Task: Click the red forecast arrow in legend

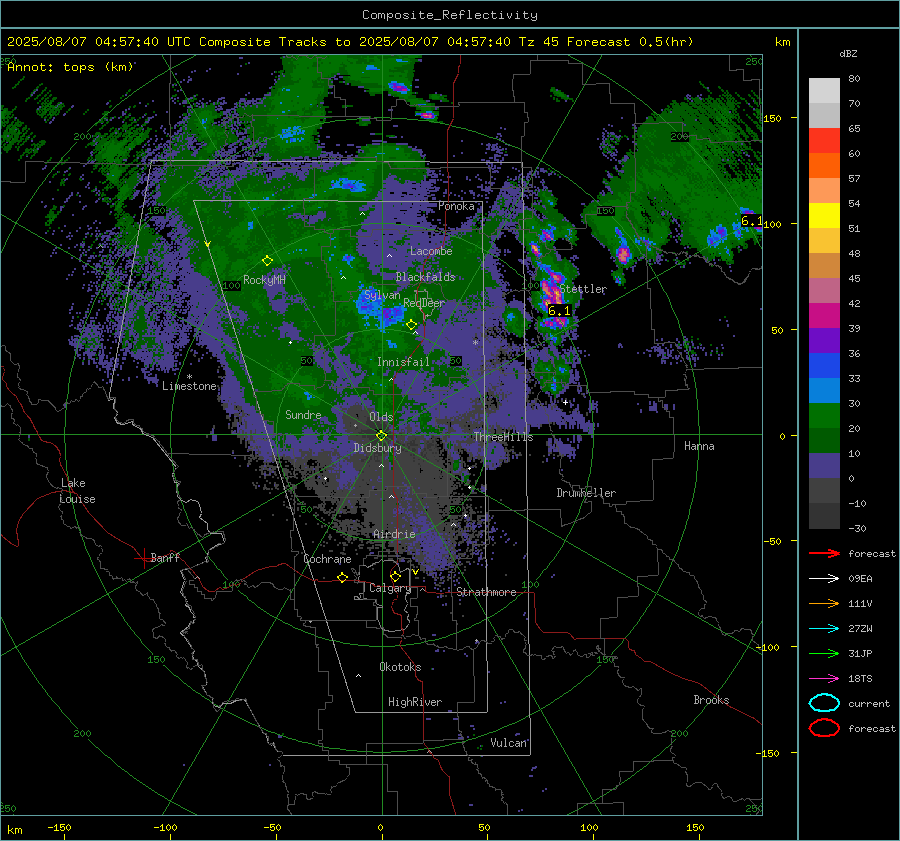Action: point(824,553)
